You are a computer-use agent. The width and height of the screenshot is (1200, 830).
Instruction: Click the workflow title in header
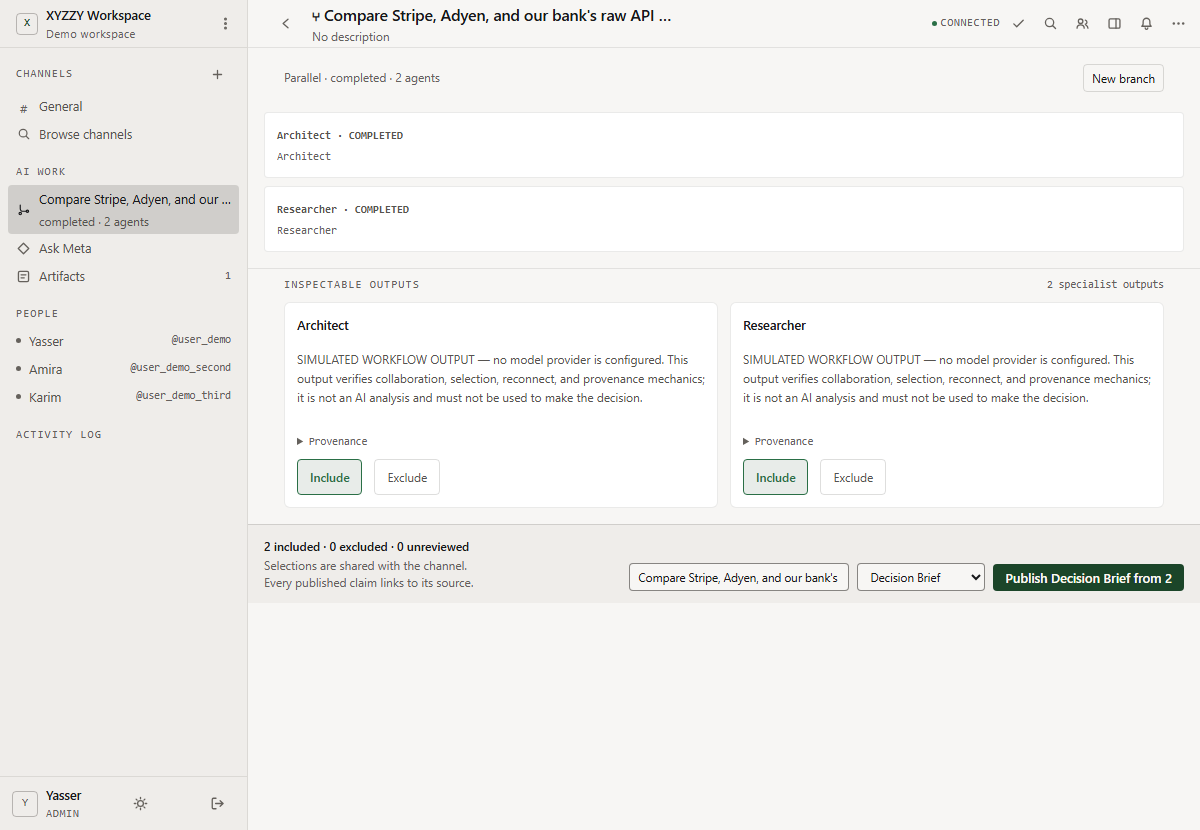492,16
